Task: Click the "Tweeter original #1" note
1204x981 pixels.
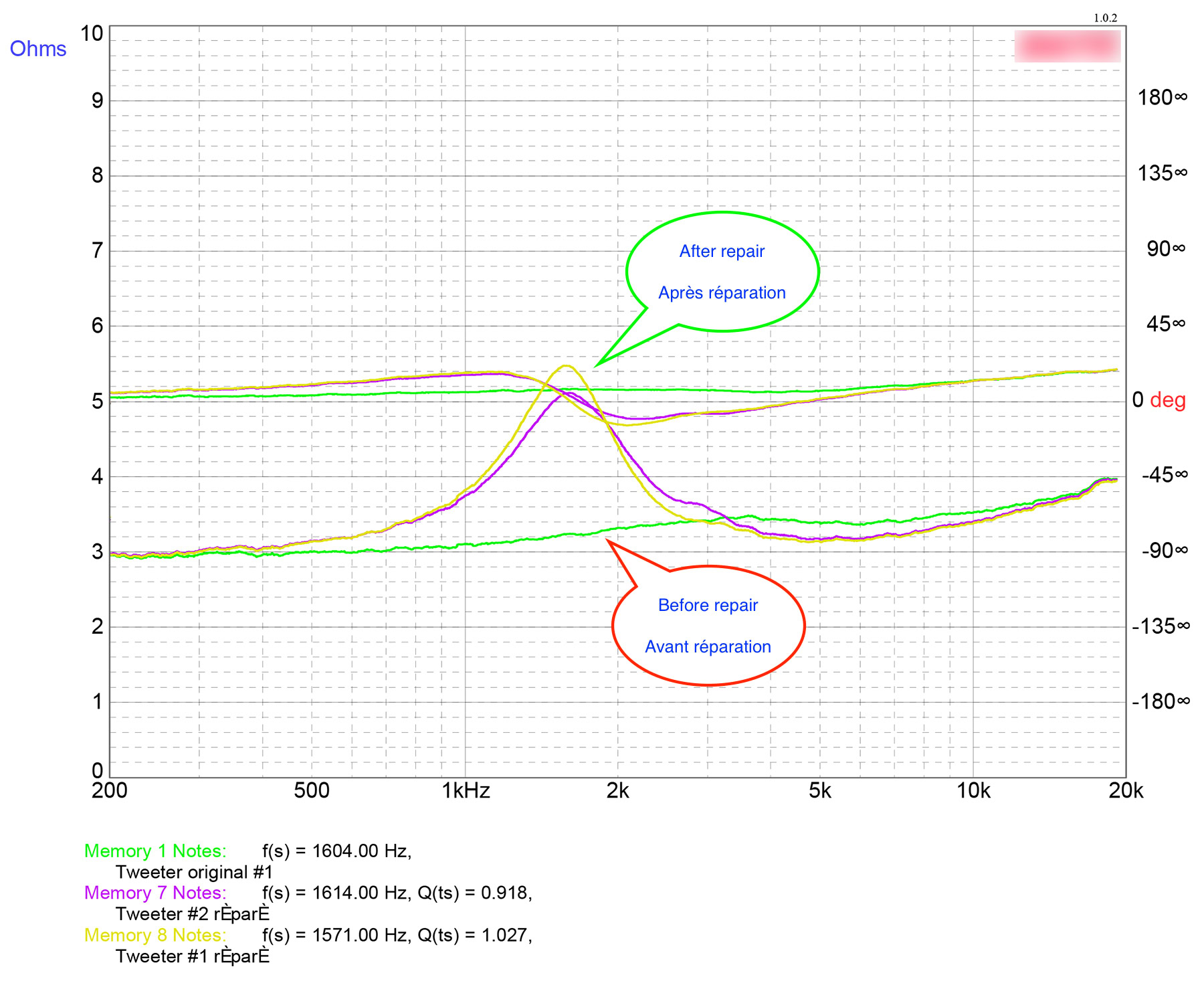Action: pos(195,873)
